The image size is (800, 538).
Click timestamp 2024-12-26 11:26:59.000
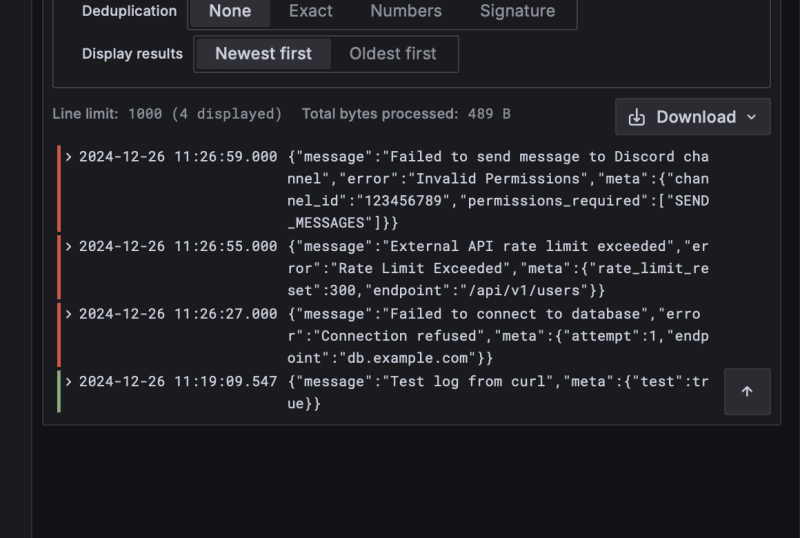tap(178, 157)
